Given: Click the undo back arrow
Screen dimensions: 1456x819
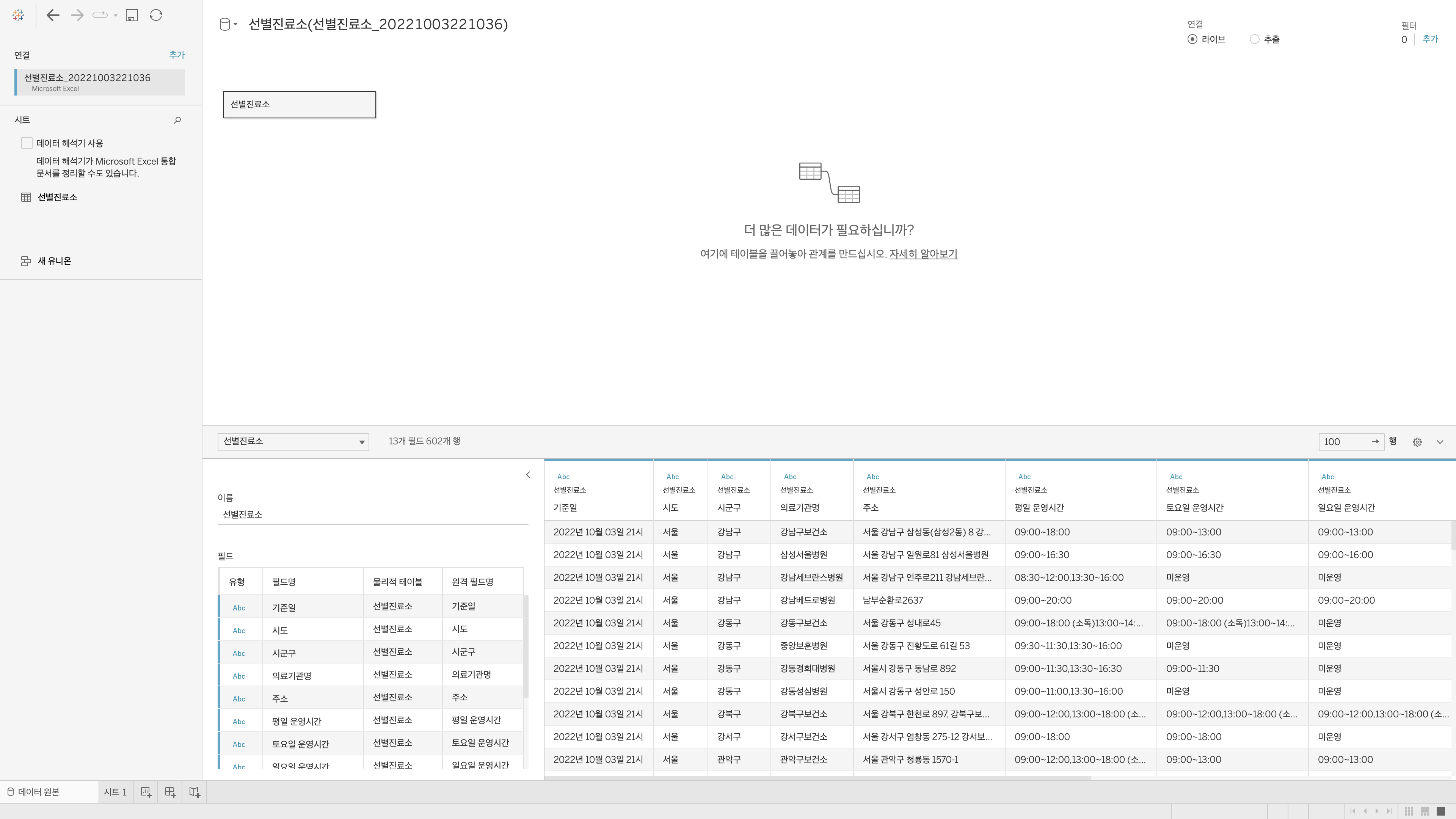Looking at the screenshot, I should click(x=53, y=15).
